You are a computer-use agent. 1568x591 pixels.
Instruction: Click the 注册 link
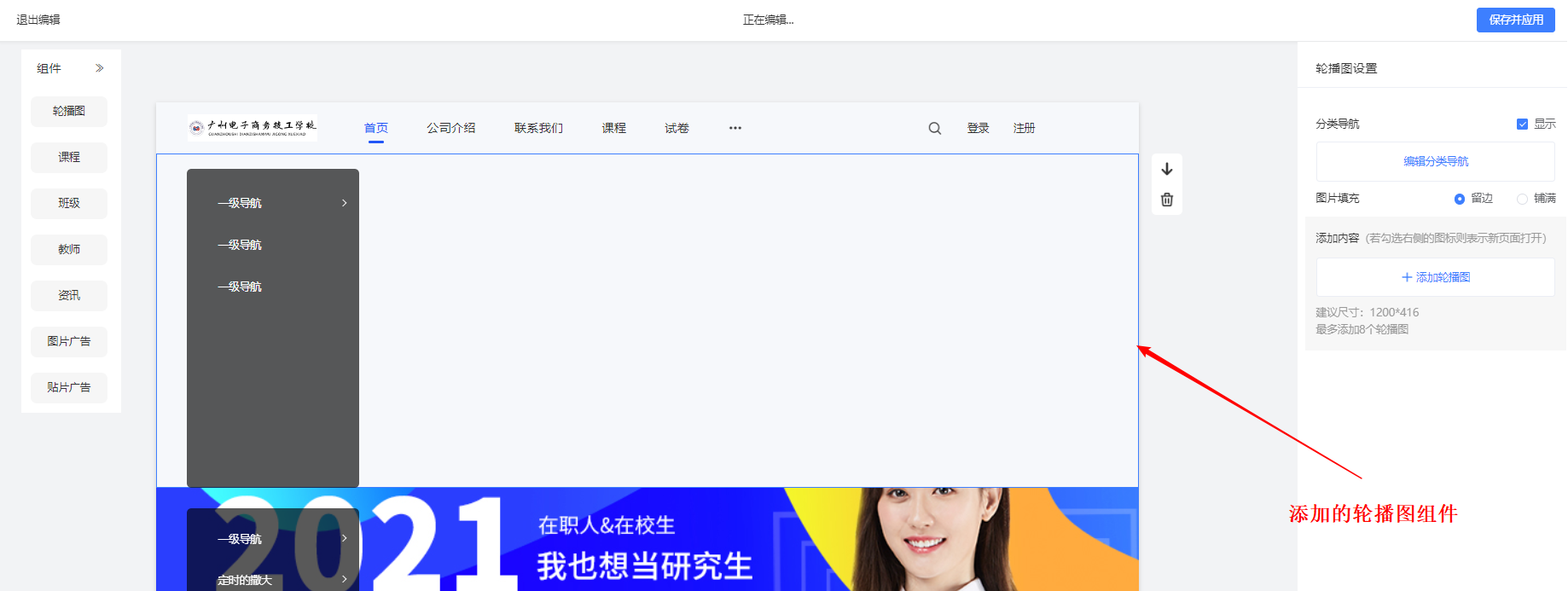(x=1025, y=128)
